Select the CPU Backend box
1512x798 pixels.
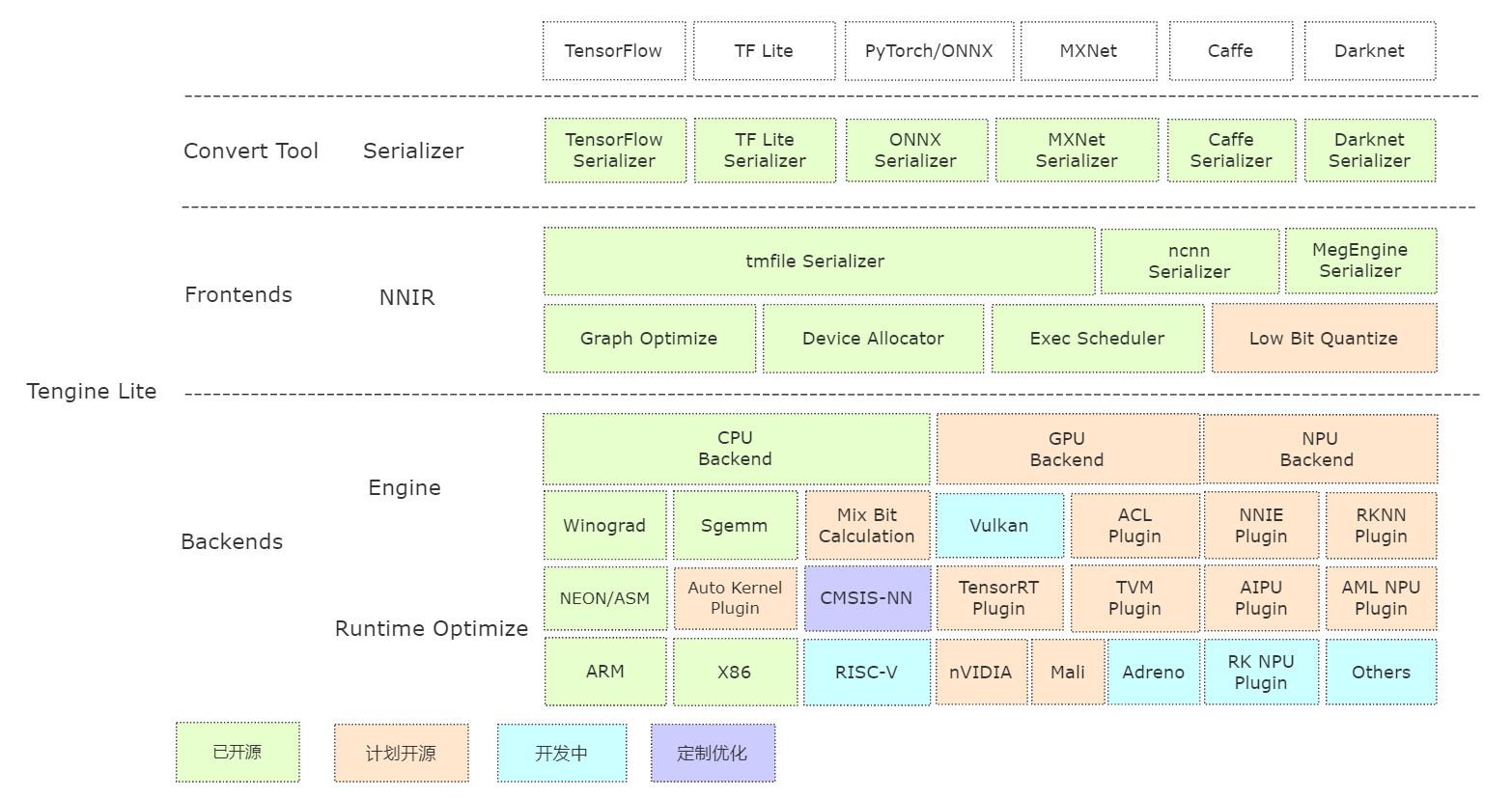(736, 449)
